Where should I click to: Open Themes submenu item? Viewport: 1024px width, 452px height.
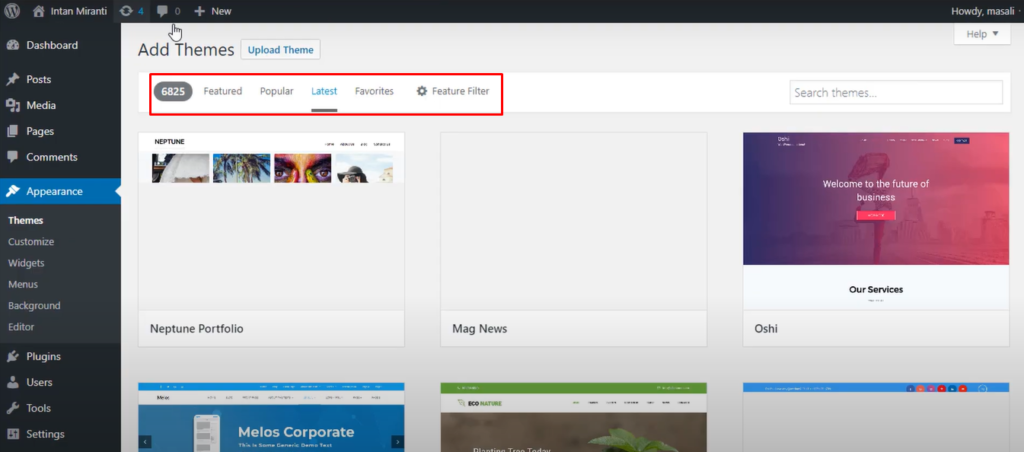click(x=25, y=221)
